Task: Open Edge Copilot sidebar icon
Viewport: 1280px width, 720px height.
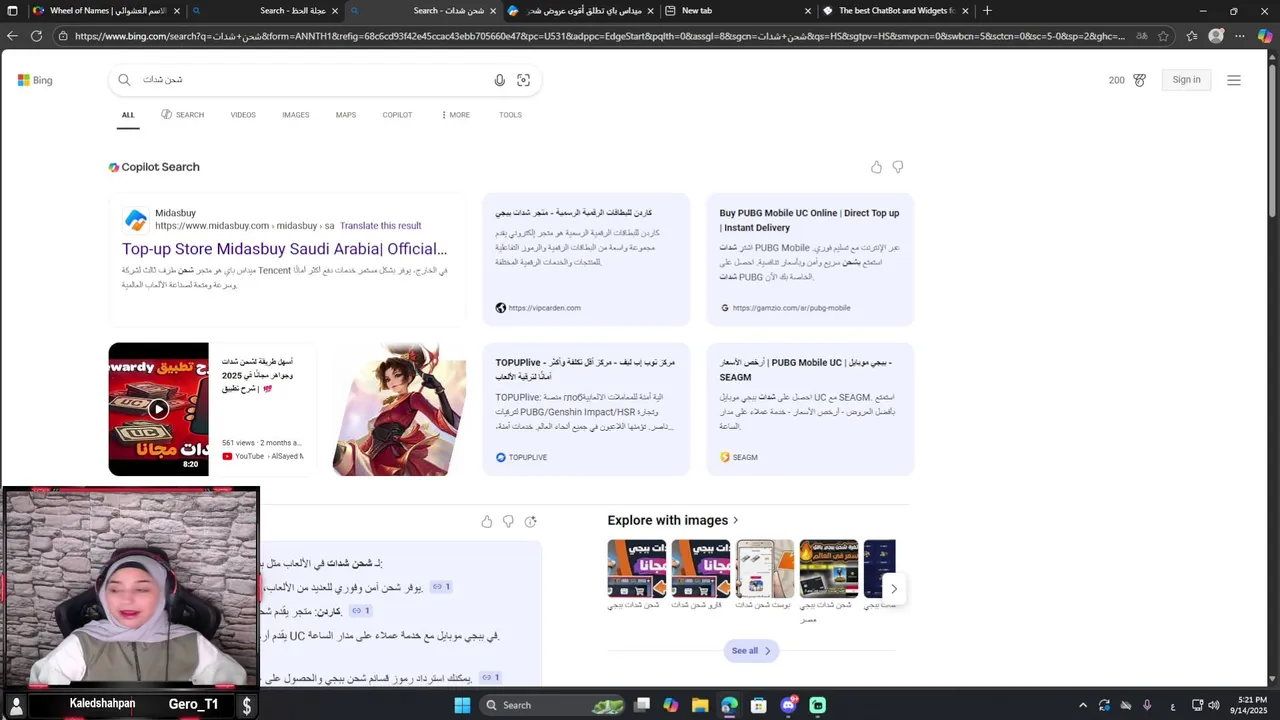Action: pyautogui.click(x=1265, y=36)
